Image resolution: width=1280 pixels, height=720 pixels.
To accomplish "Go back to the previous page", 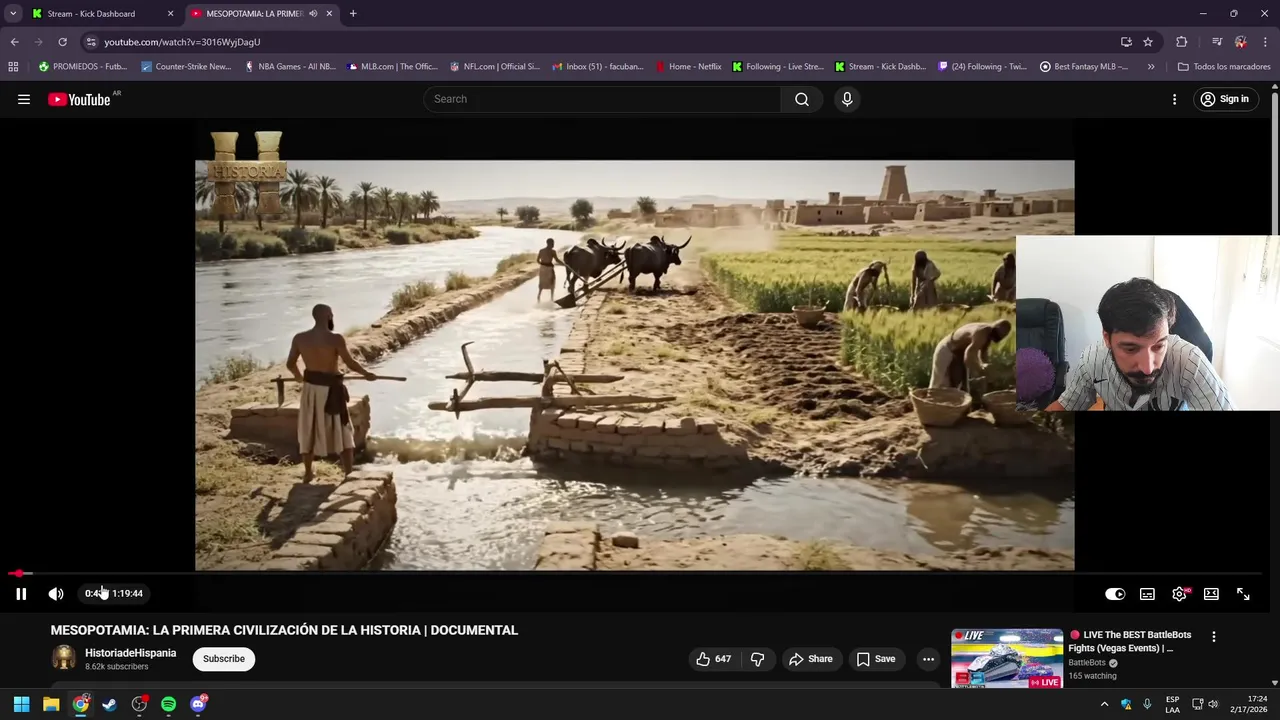I will coord(14,42).
